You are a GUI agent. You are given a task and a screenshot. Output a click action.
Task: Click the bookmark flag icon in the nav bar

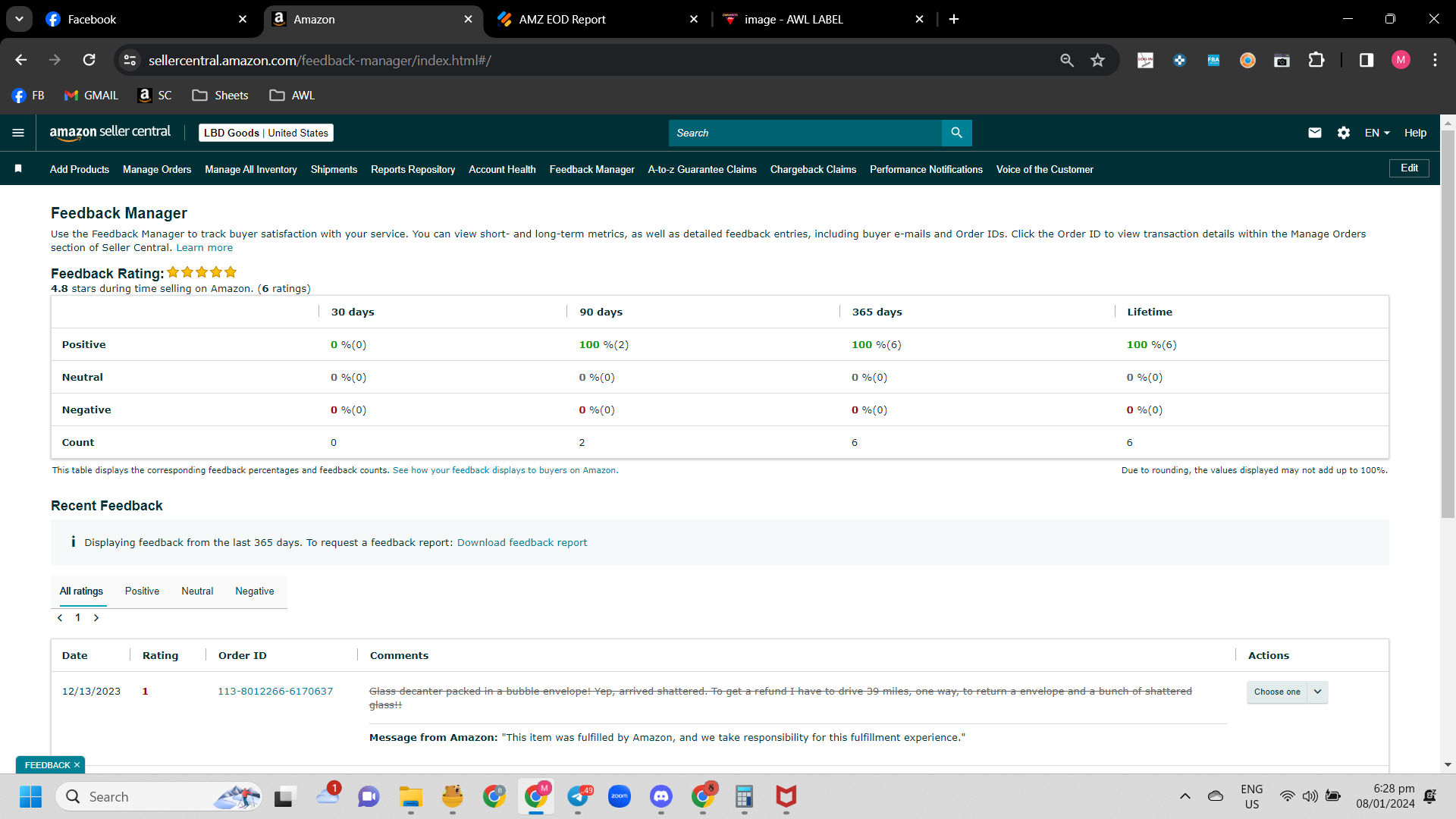(18, 168)
